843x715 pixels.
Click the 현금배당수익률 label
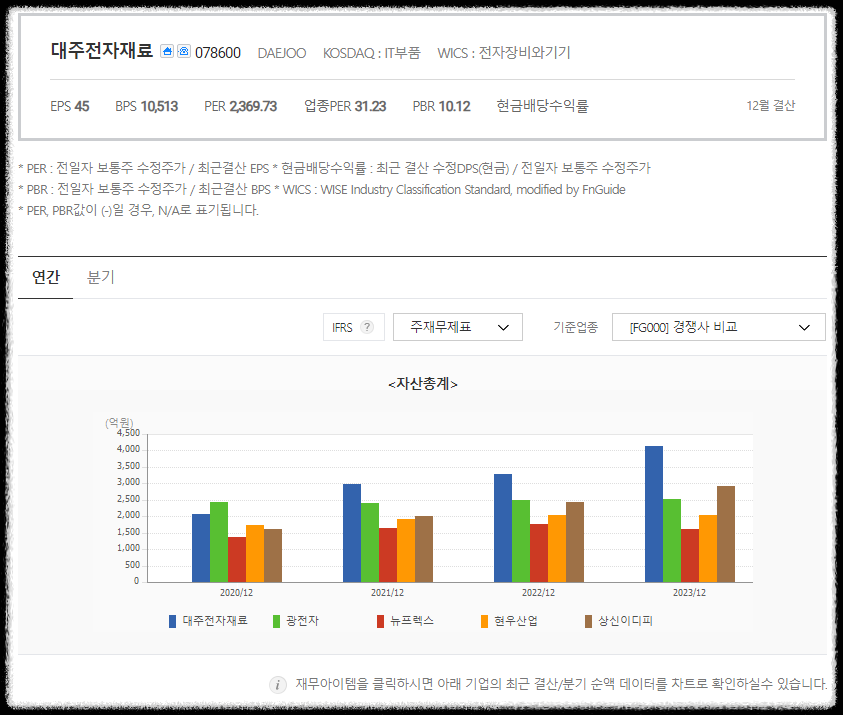542,106
